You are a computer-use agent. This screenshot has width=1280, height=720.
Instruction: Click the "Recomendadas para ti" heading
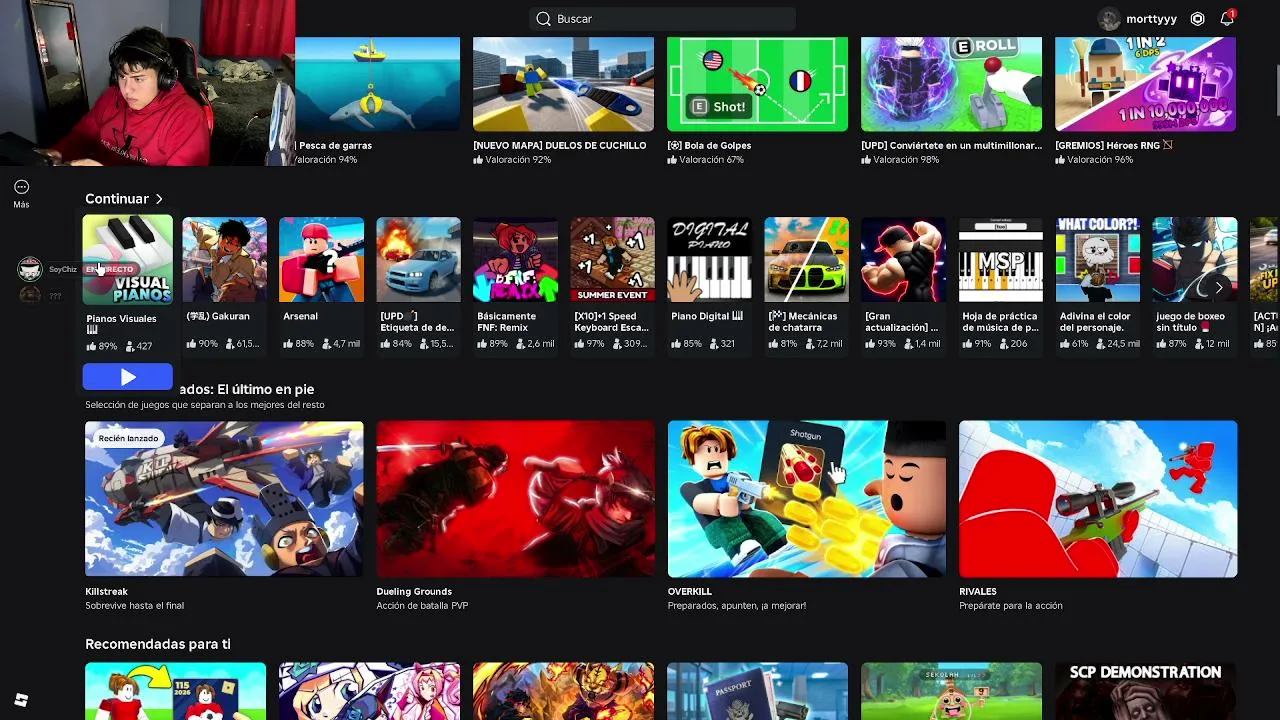pyautogui.click(x=158, y=644)
